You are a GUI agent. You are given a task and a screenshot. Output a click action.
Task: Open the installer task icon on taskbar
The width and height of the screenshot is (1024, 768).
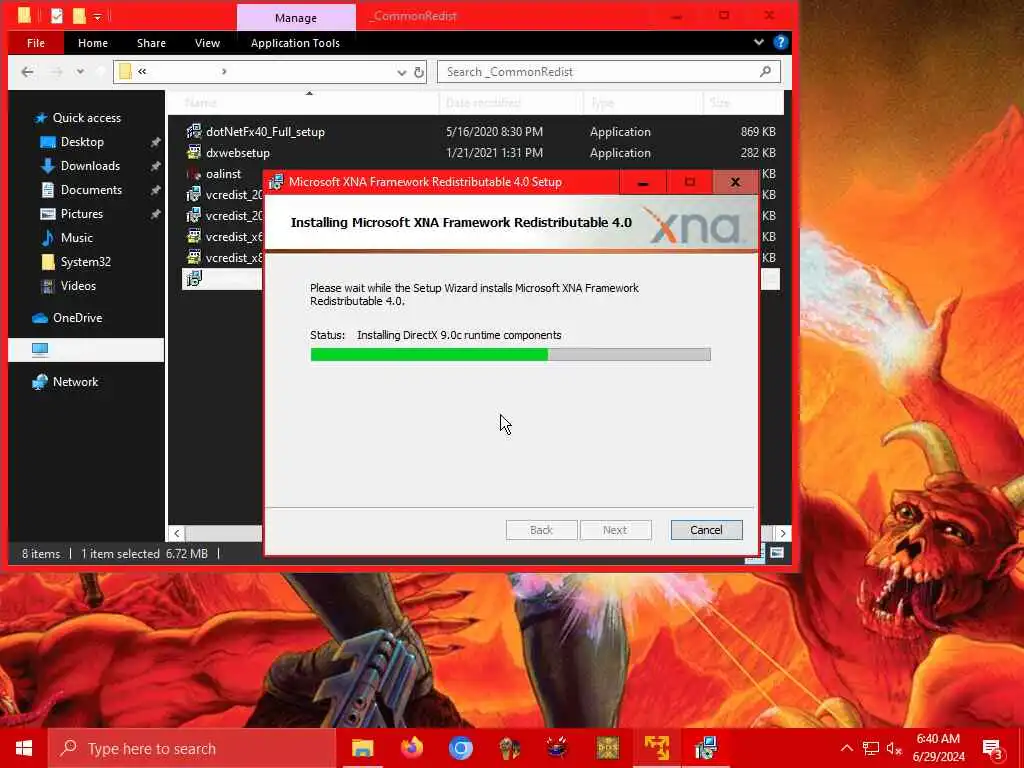pyautogui.click(x=706, y=748)
